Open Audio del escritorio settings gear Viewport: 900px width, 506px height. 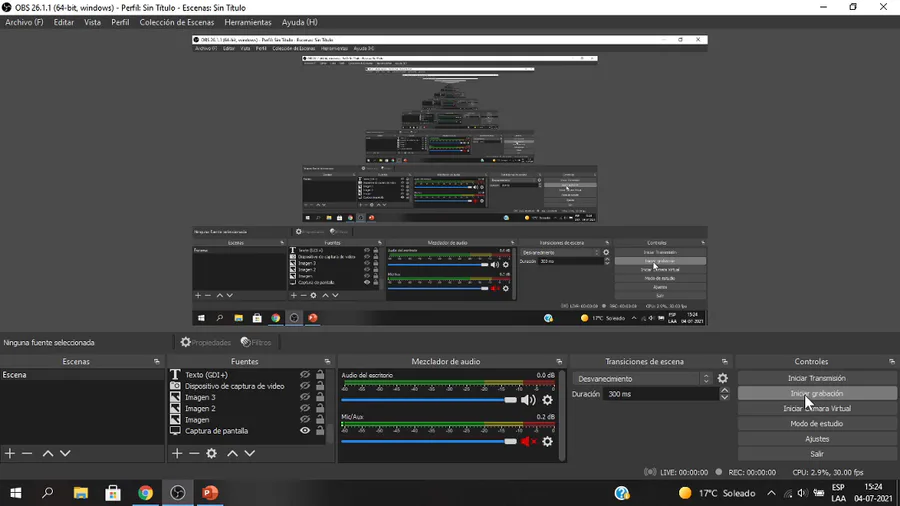(548, 400)
